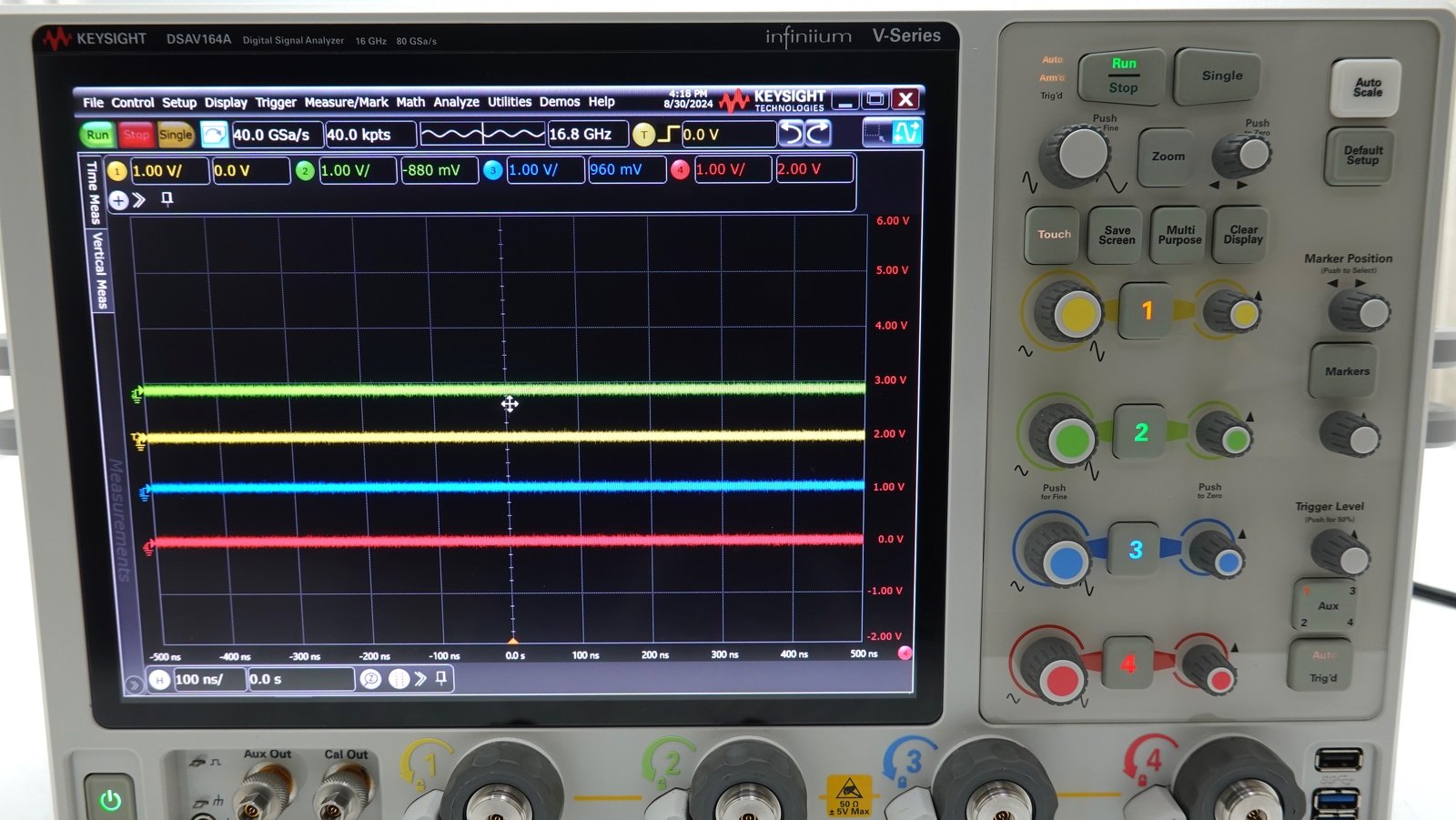Click the 40.0 GSa/s sample rate field
Image resolution: width=1456 pixels, height=820 pixels.
point(277,135)
